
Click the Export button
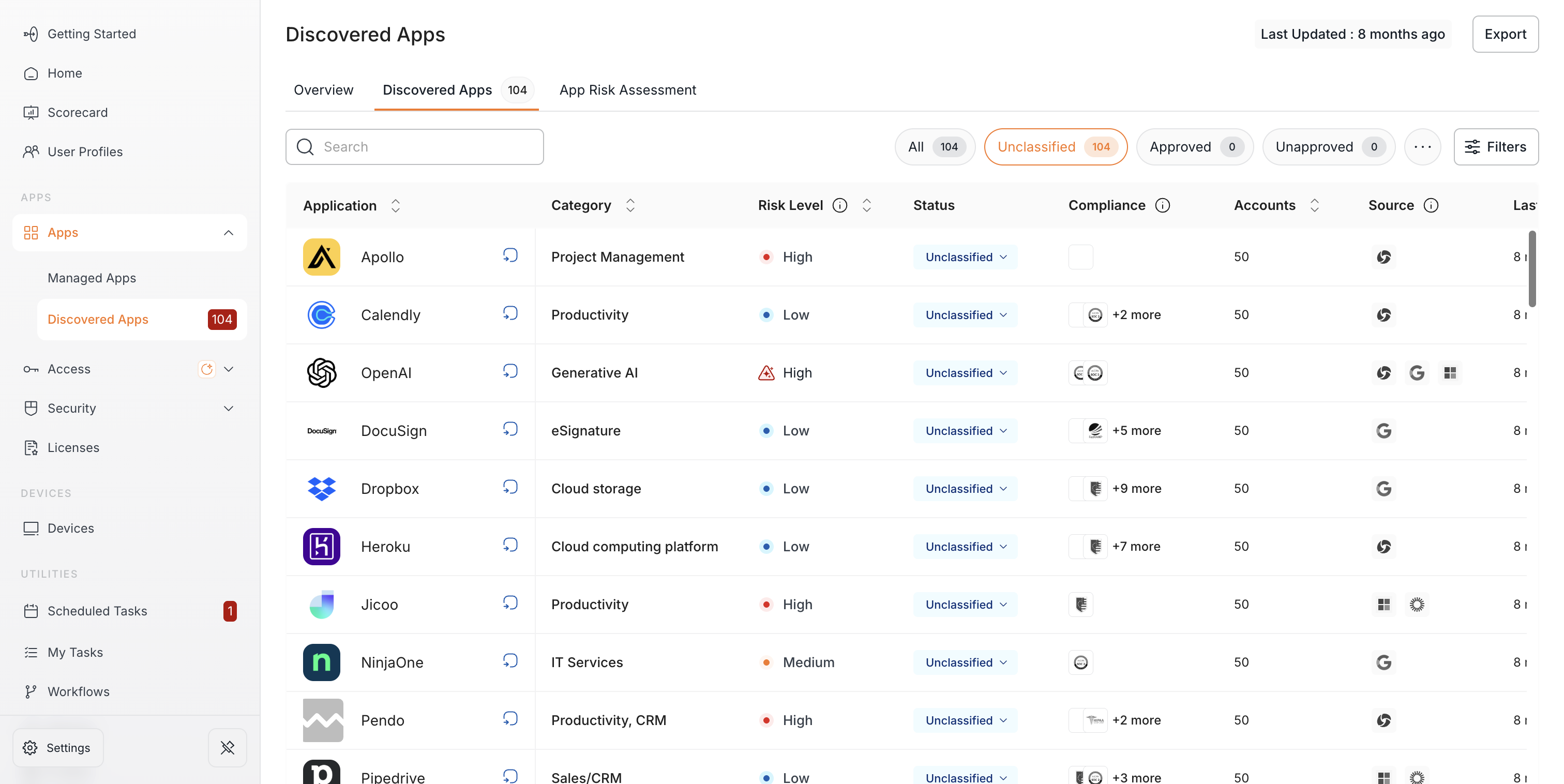(x=1505, y=34)
